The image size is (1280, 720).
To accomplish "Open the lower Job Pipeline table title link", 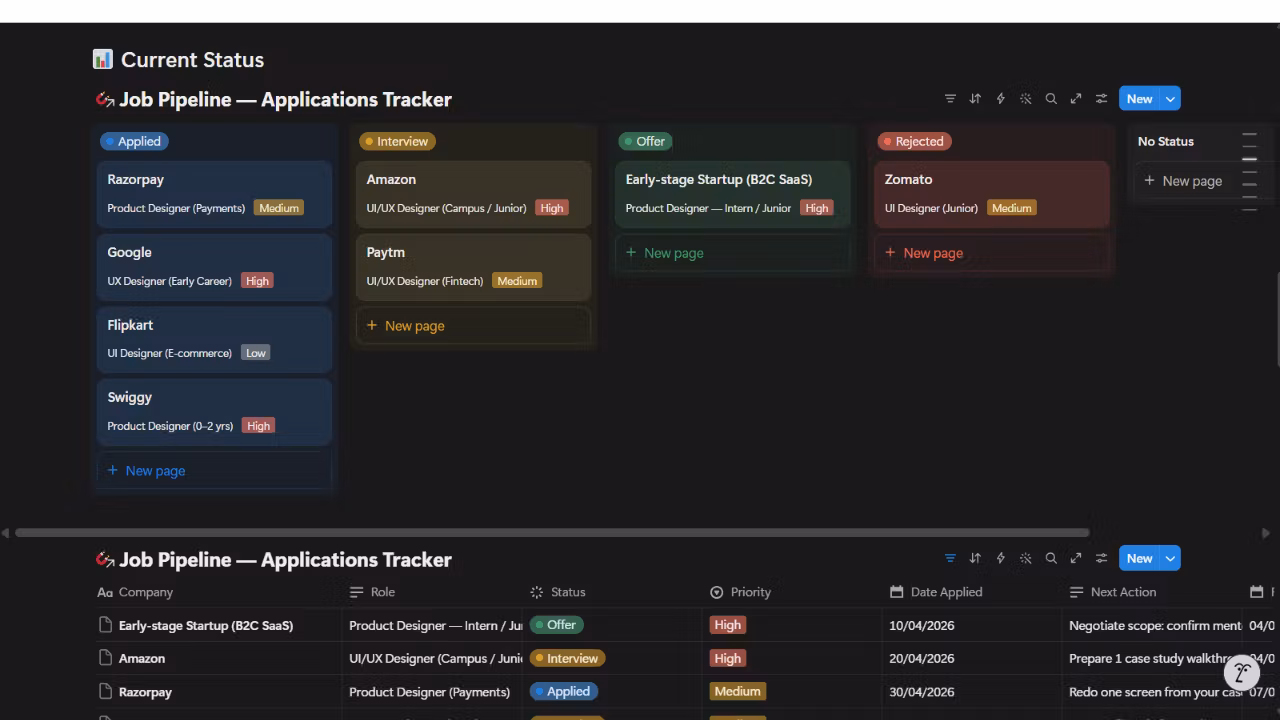I will coord(285,559).
